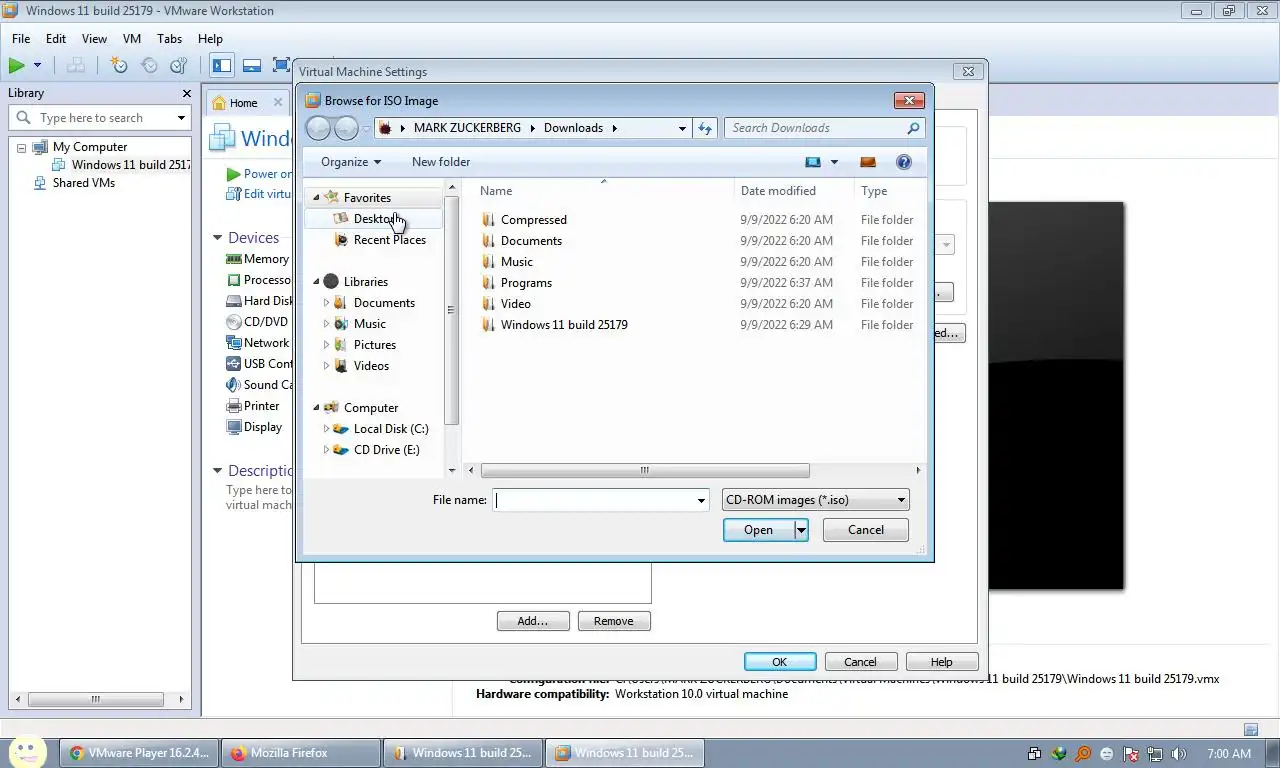Toggle the library sidebar view icon
1280x768 pixels.
click(222, 65)
